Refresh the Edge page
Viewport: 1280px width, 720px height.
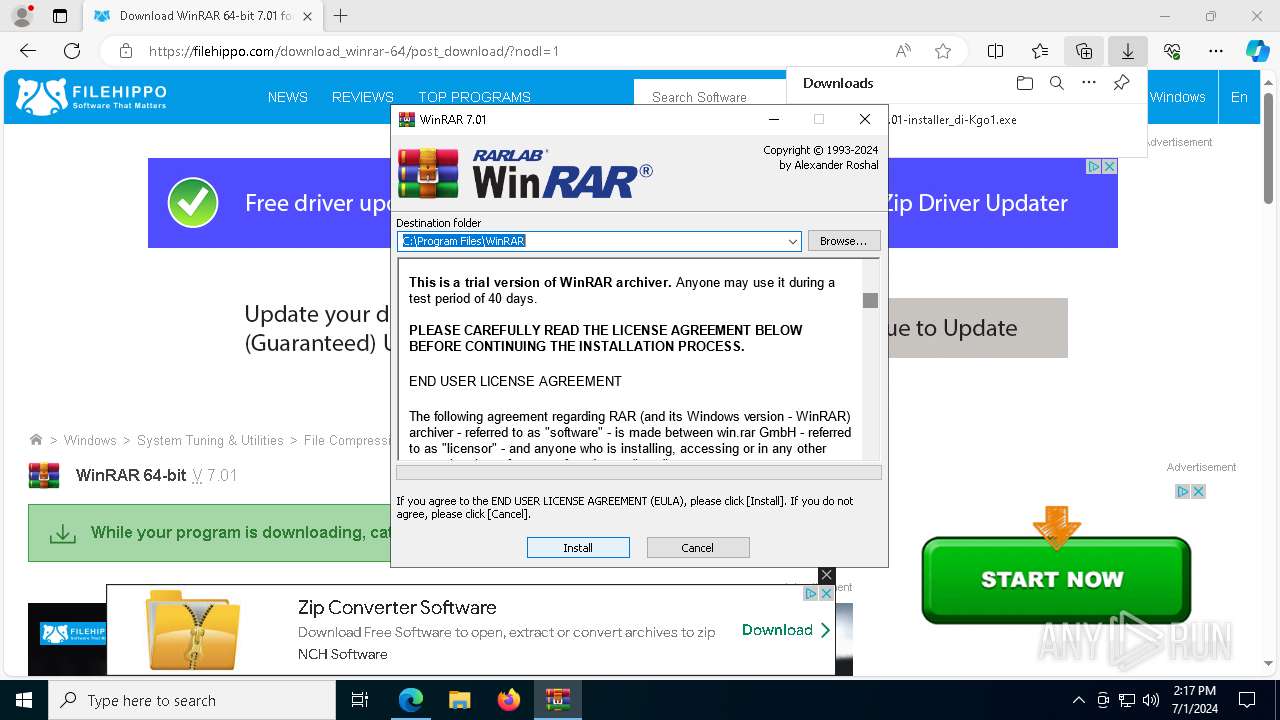[72, 51]
